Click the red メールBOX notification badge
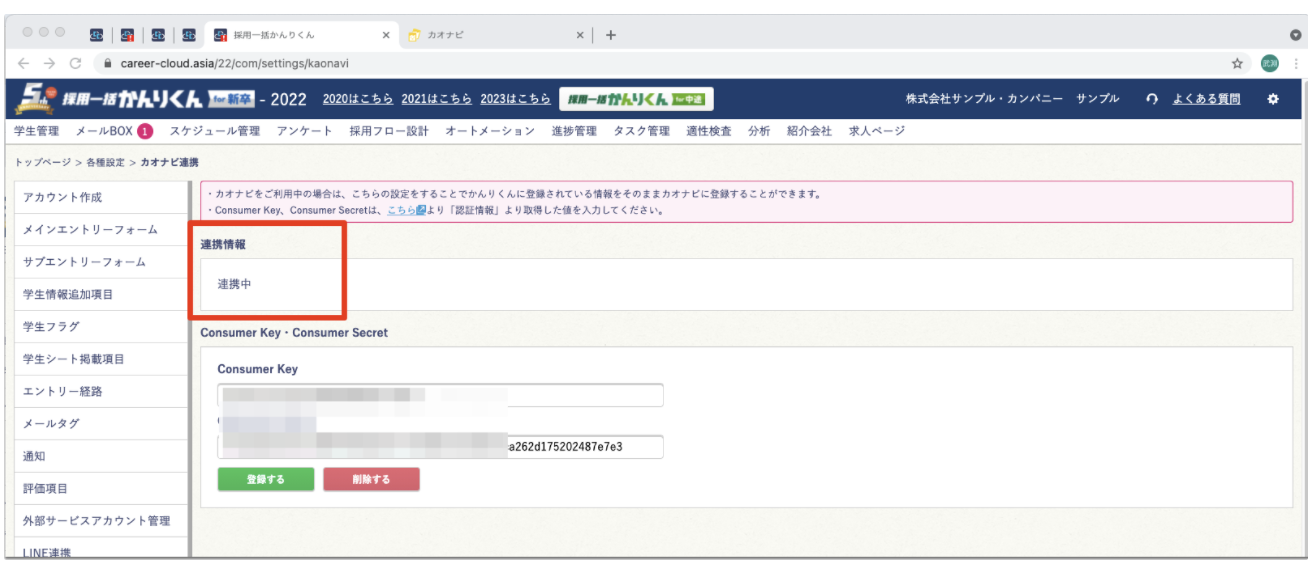Viewport: 1310px width, 568px height. [x=145, y=131]
